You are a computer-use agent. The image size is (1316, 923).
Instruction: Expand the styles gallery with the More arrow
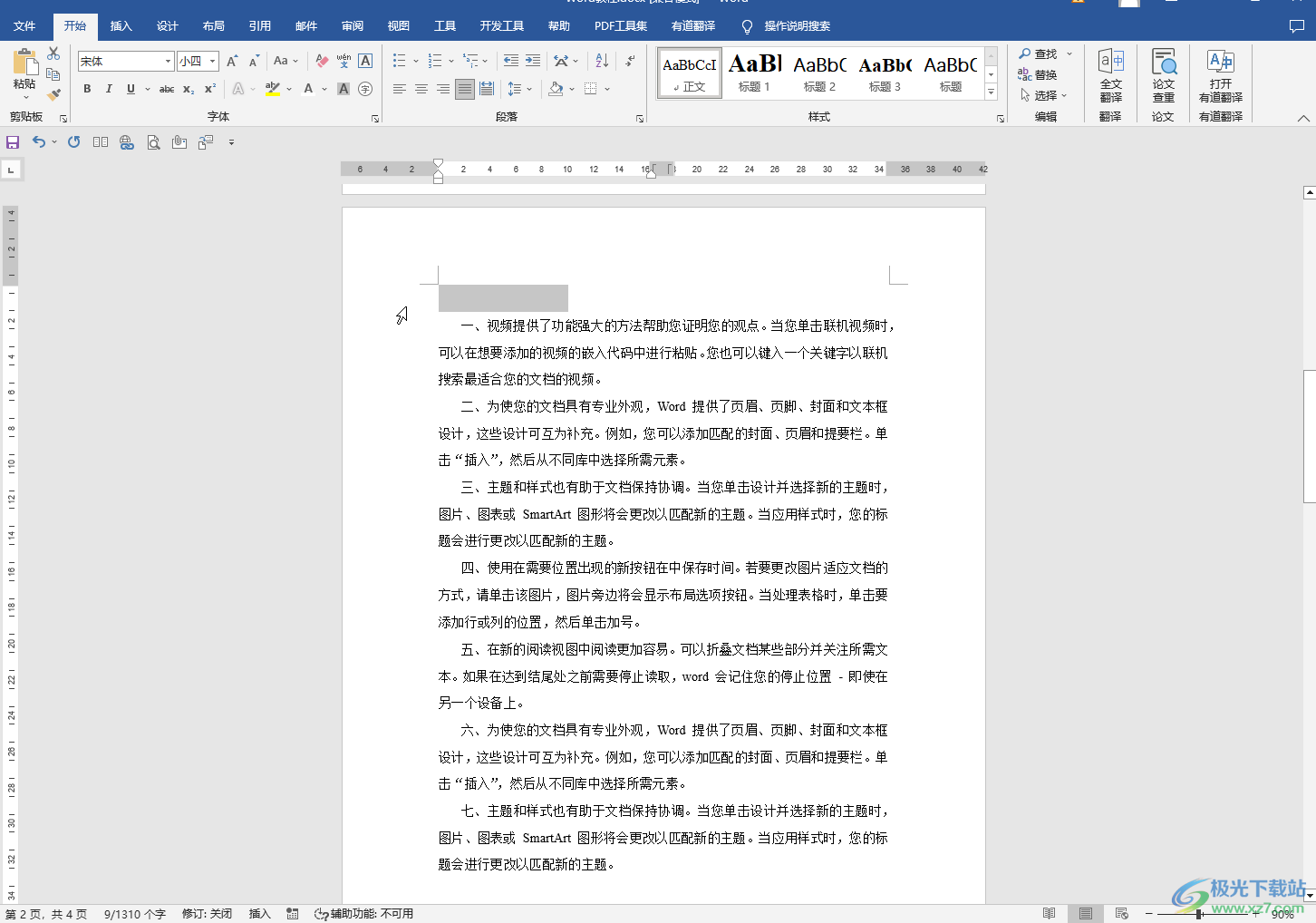(x=992, y=92)
